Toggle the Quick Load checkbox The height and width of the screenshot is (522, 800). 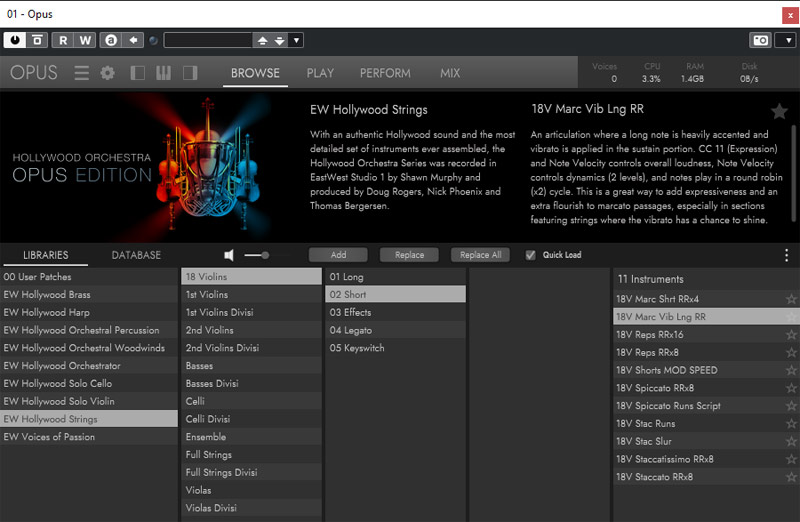531,255
